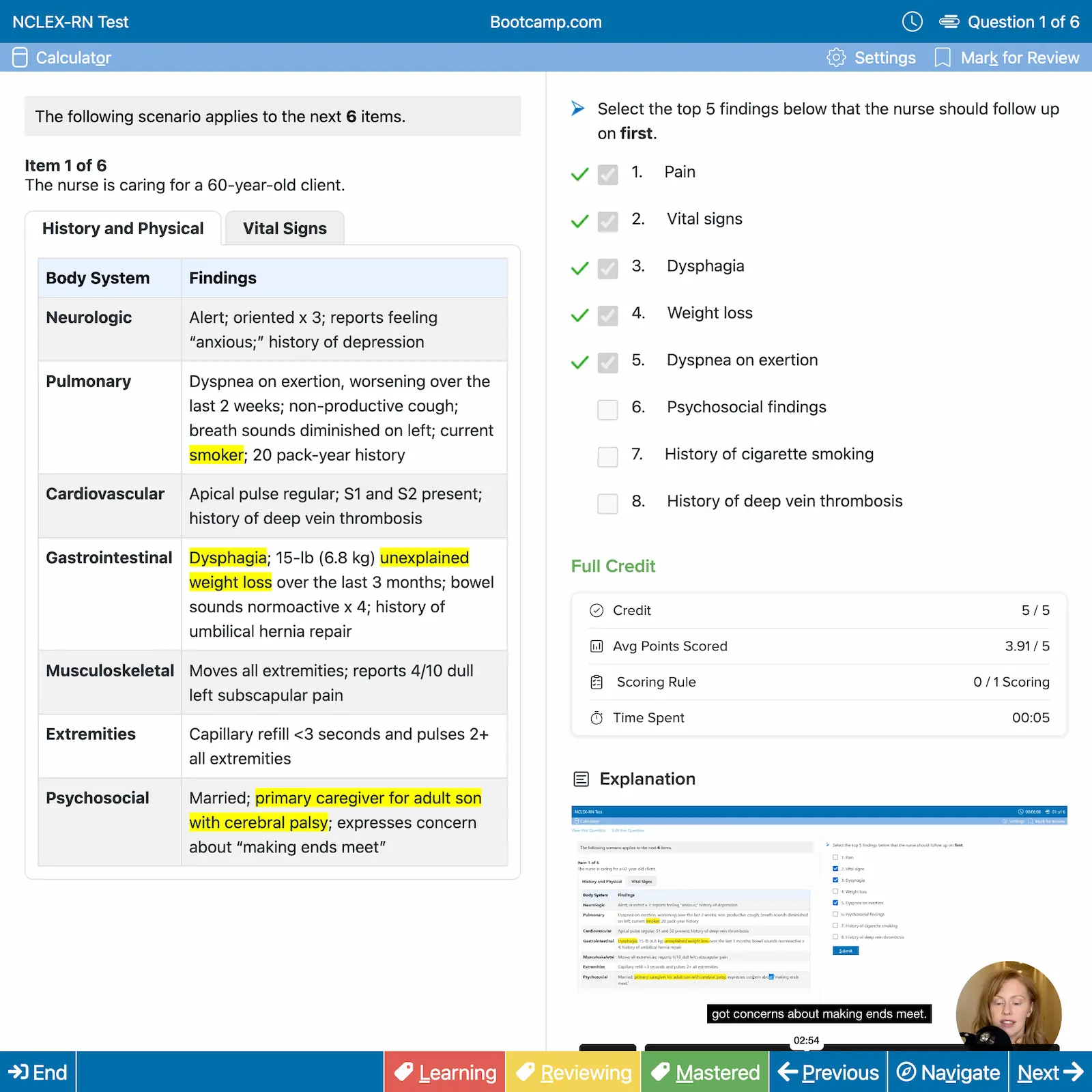Click the bookmark icon to mark for review
Screen dimensions: 1092x1092
944,57
